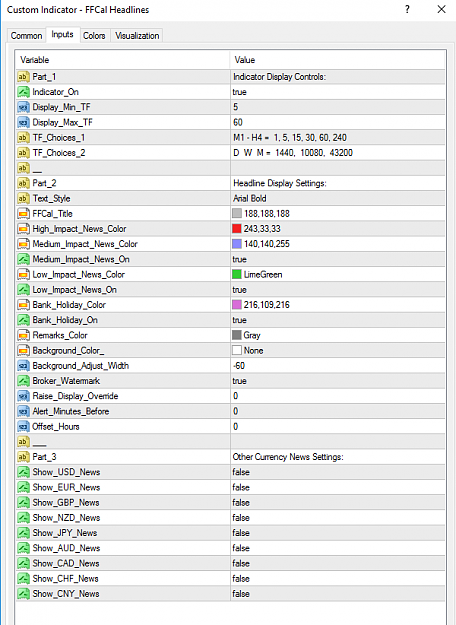
Task: Click the color icon beside Medium_Impact_News_Color
Action: (24, 244)
